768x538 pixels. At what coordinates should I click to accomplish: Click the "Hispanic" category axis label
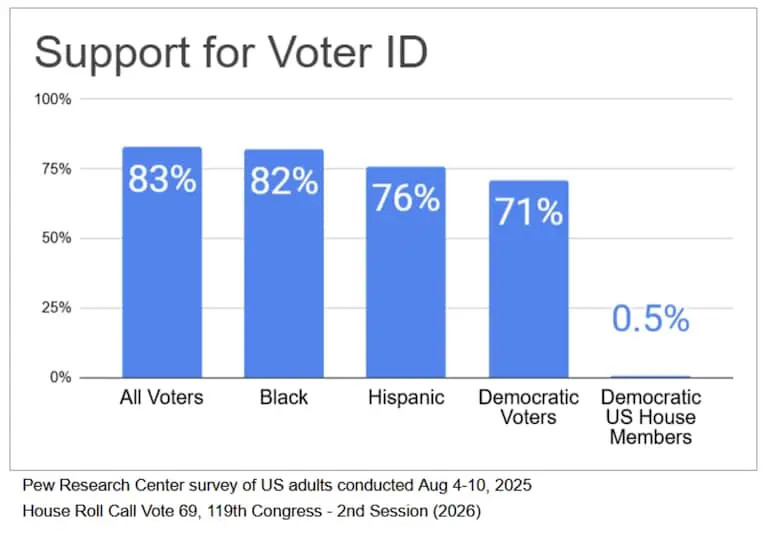point(406,398)
